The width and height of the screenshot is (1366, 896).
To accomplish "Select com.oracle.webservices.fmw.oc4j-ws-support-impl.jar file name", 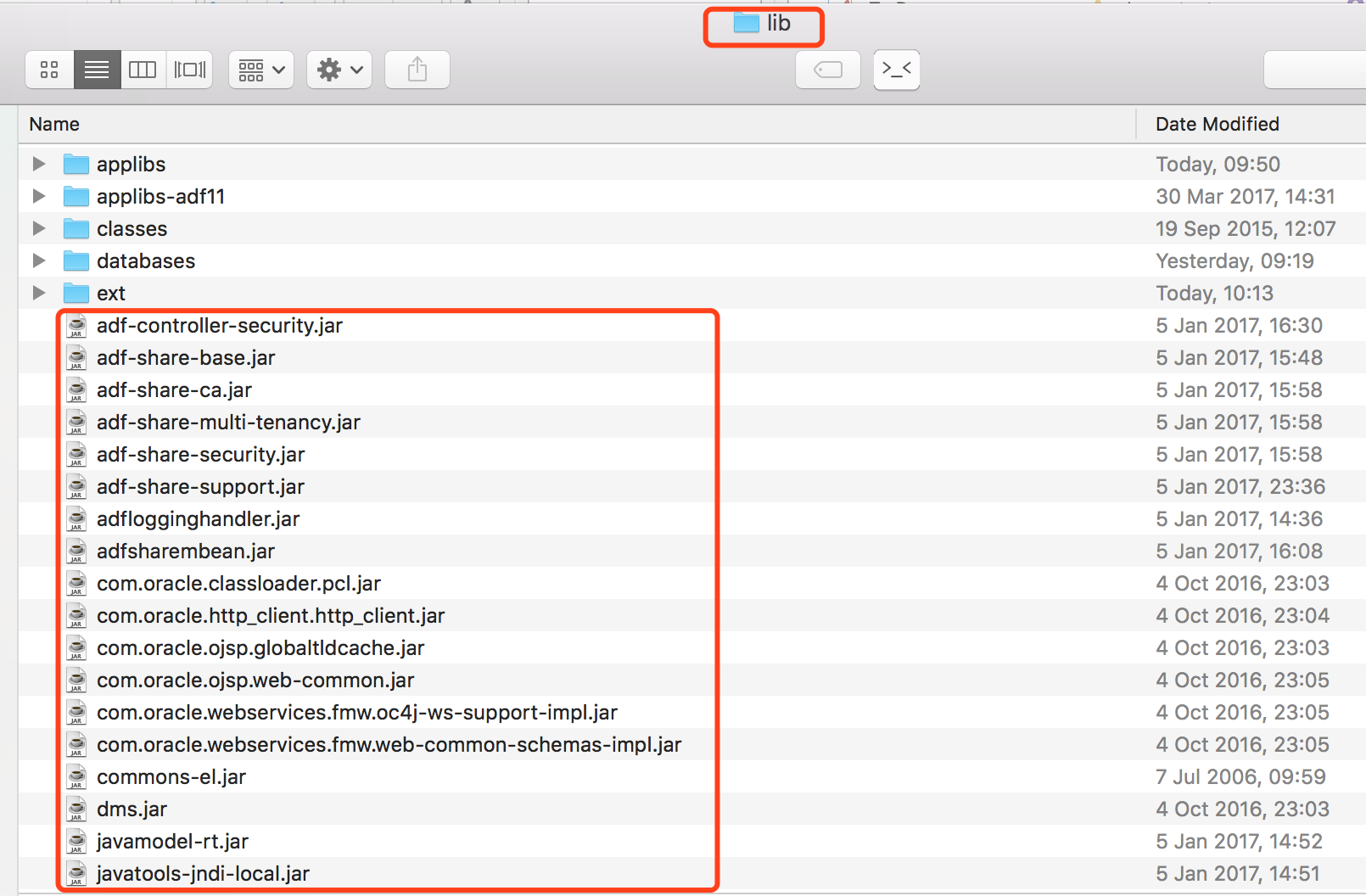I will click(x=357, y=713).
